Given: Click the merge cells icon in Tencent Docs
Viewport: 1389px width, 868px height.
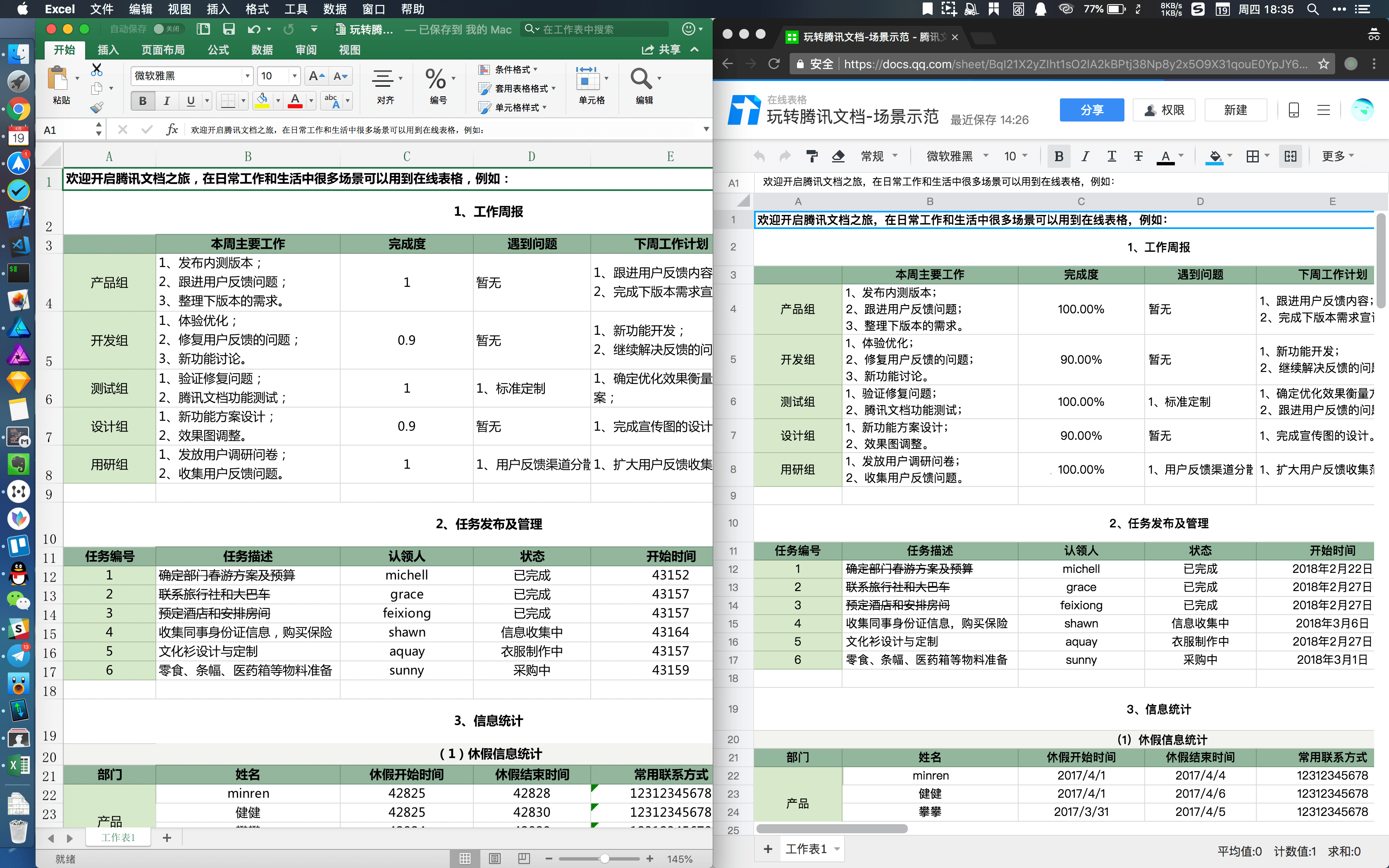Looking at the screenshot, I should click(1290, 156).
